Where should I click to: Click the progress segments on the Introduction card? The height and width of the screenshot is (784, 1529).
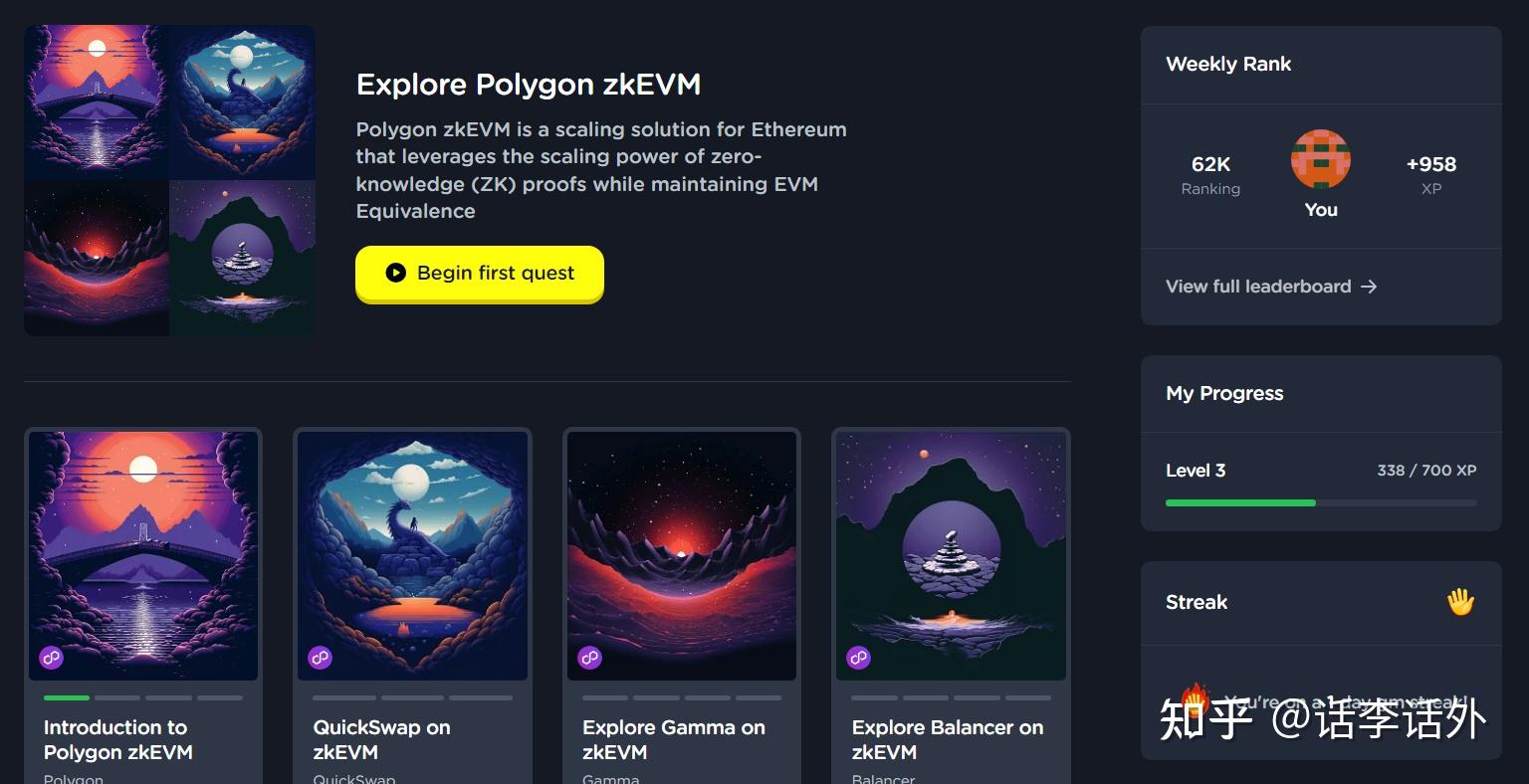(143, 697)
